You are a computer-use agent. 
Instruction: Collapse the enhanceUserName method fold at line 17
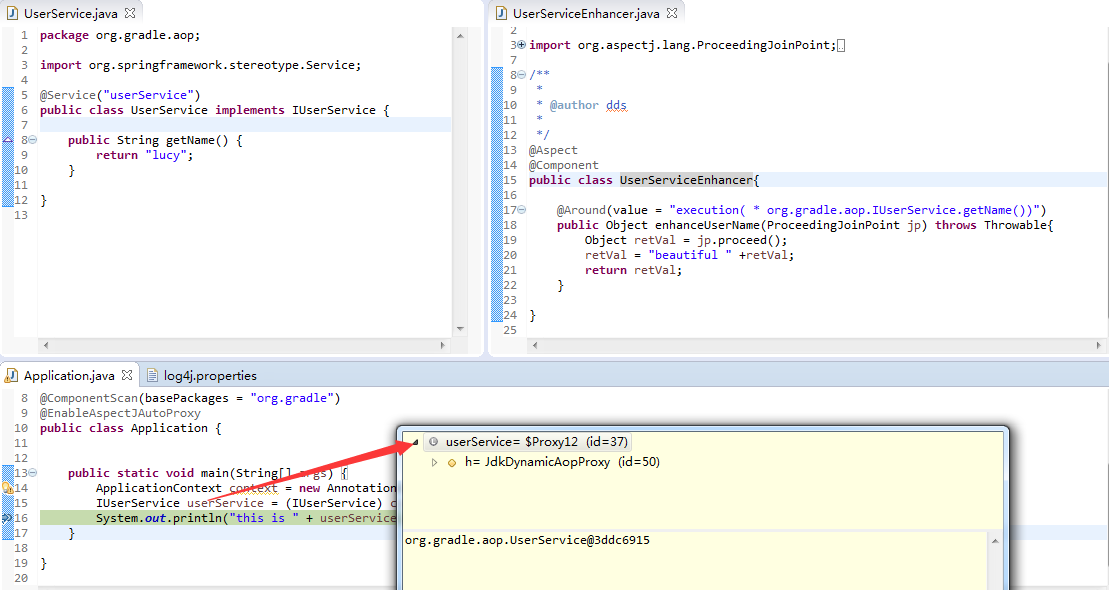coord(522,210)
